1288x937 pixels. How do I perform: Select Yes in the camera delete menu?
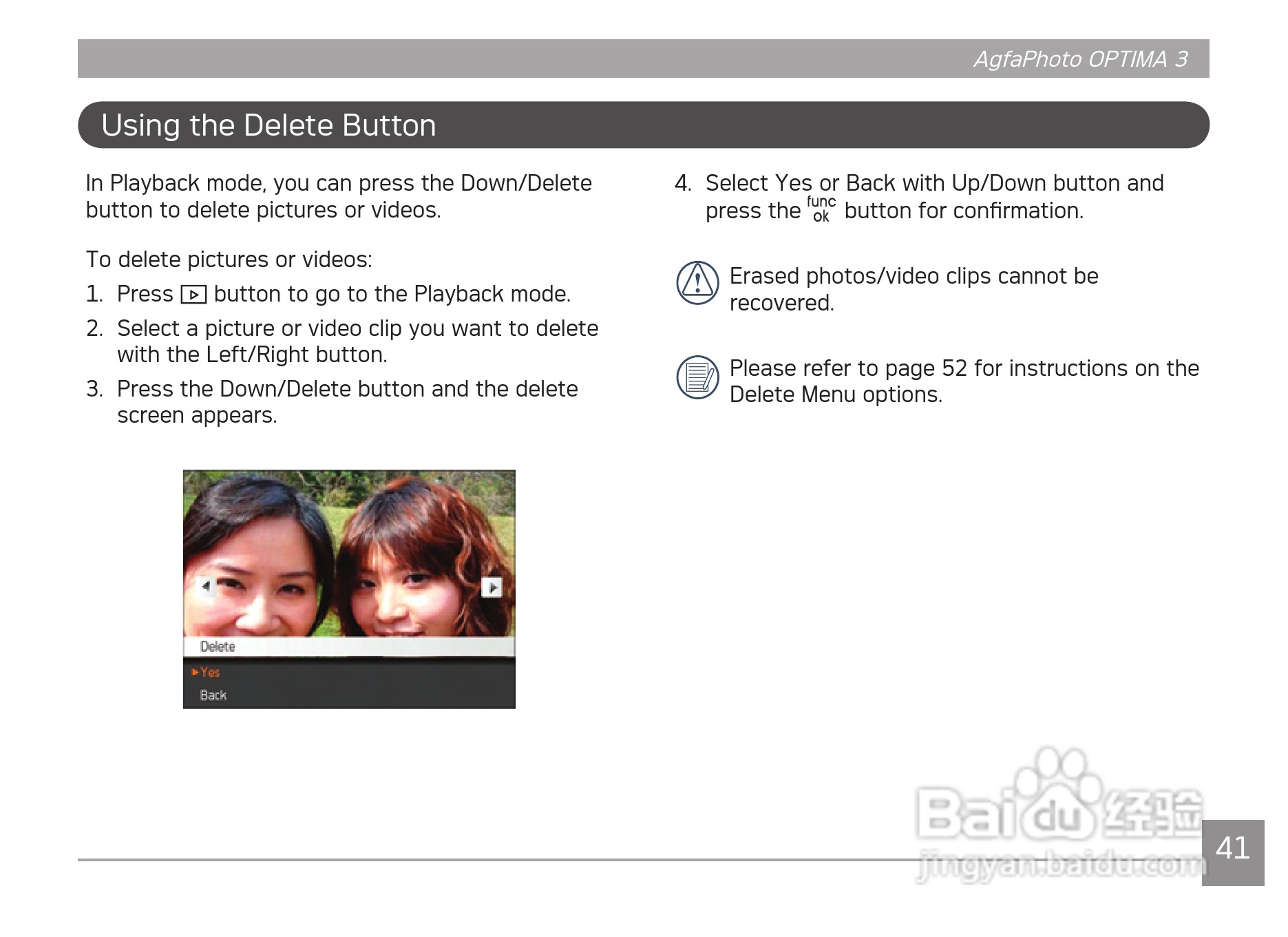point(210,672)
